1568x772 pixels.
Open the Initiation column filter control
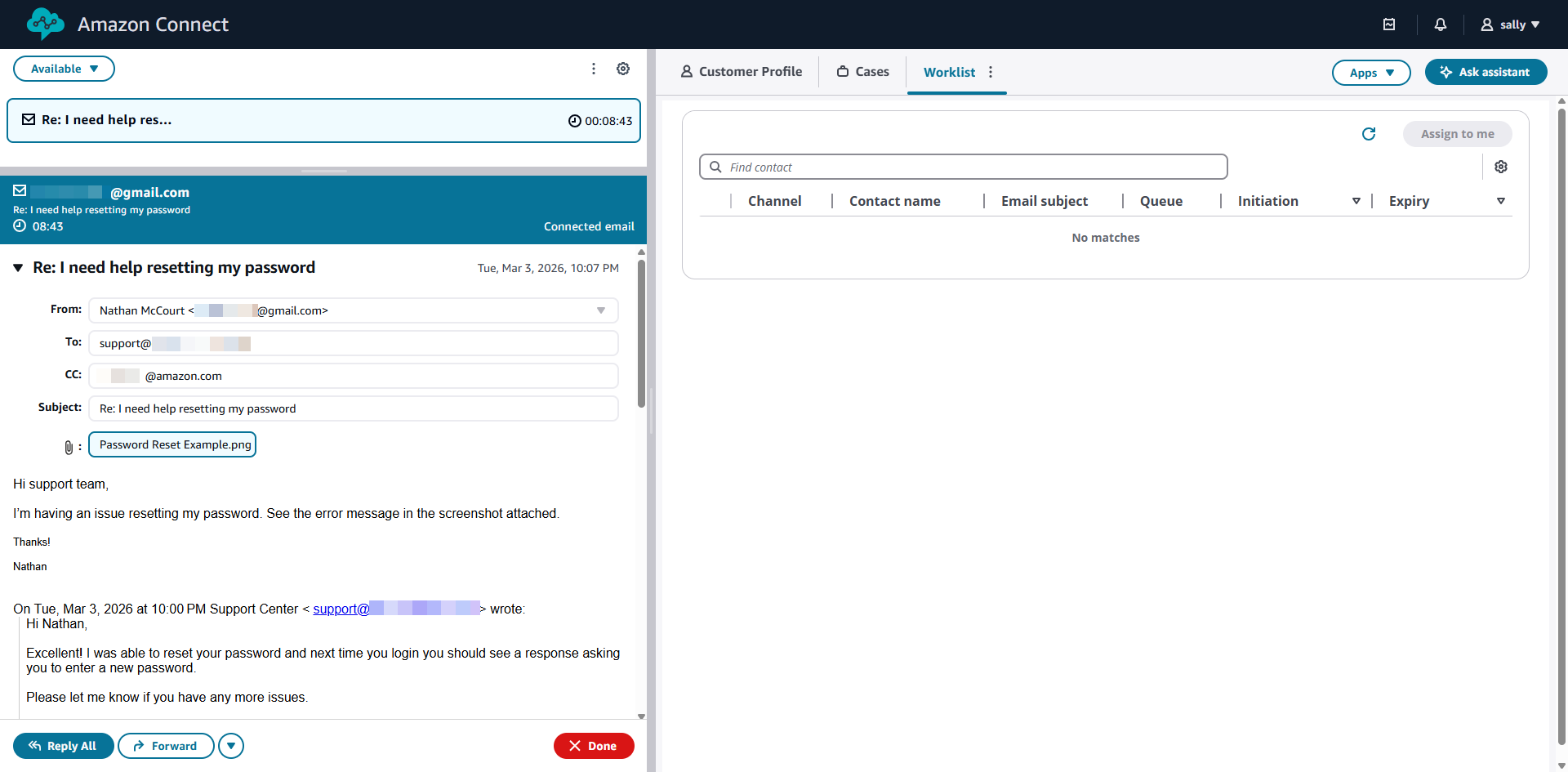(1356, 200)
